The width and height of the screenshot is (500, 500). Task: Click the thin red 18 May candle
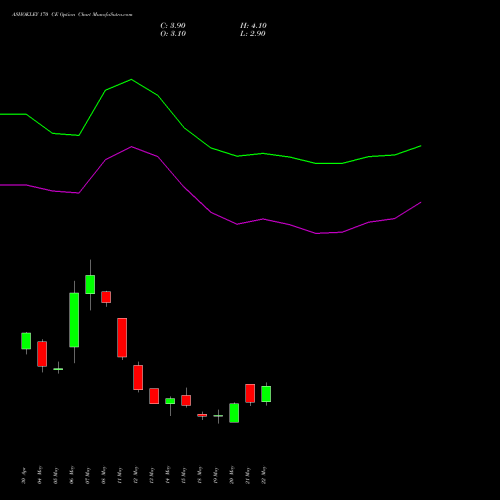202,415
